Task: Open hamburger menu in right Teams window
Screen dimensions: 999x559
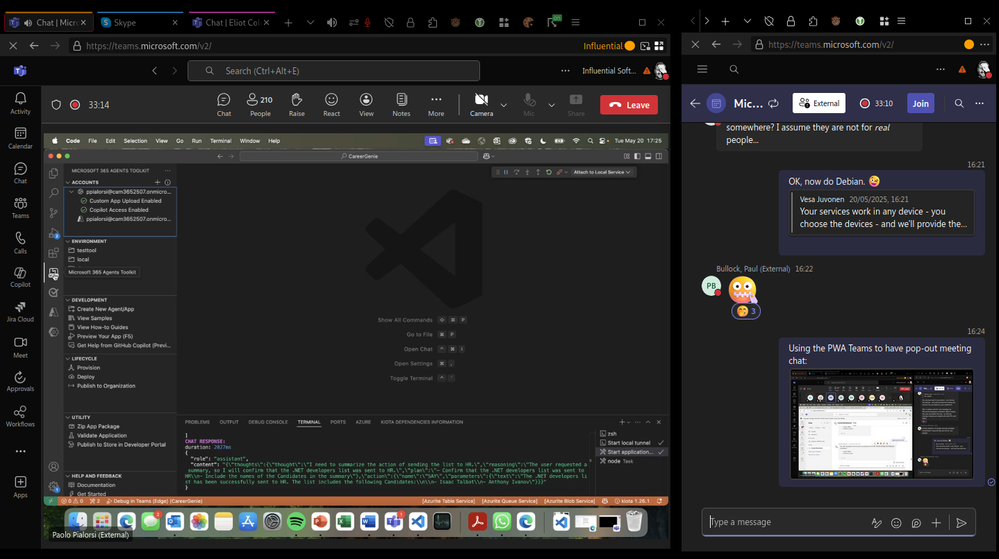Action: tap(702, 69)
